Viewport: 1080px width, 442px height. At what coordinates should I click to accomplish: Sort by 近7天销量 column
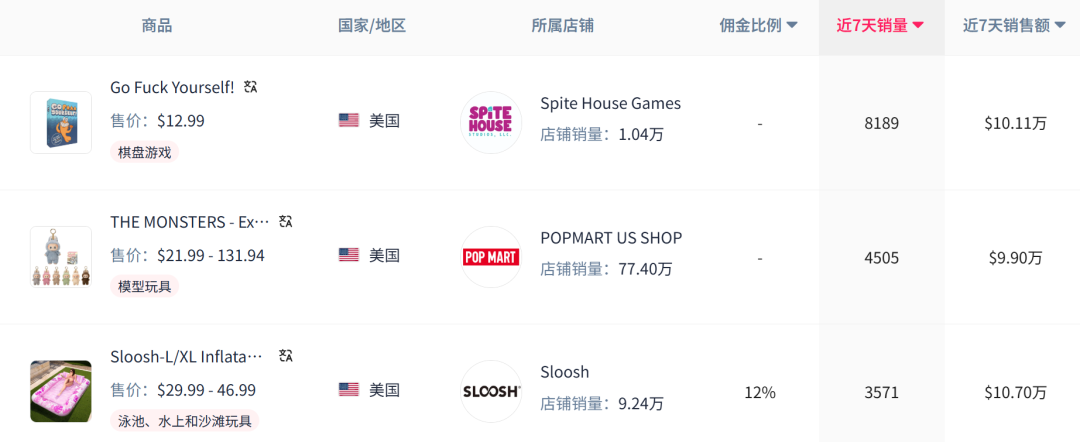click(x=880, y=26)
